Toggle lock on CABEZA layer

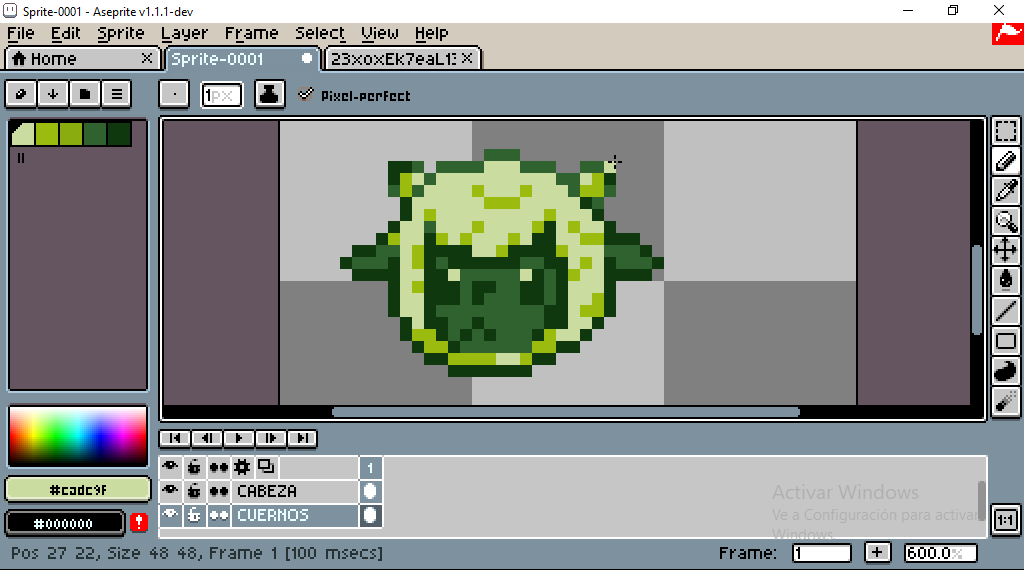tap(194, 491)
